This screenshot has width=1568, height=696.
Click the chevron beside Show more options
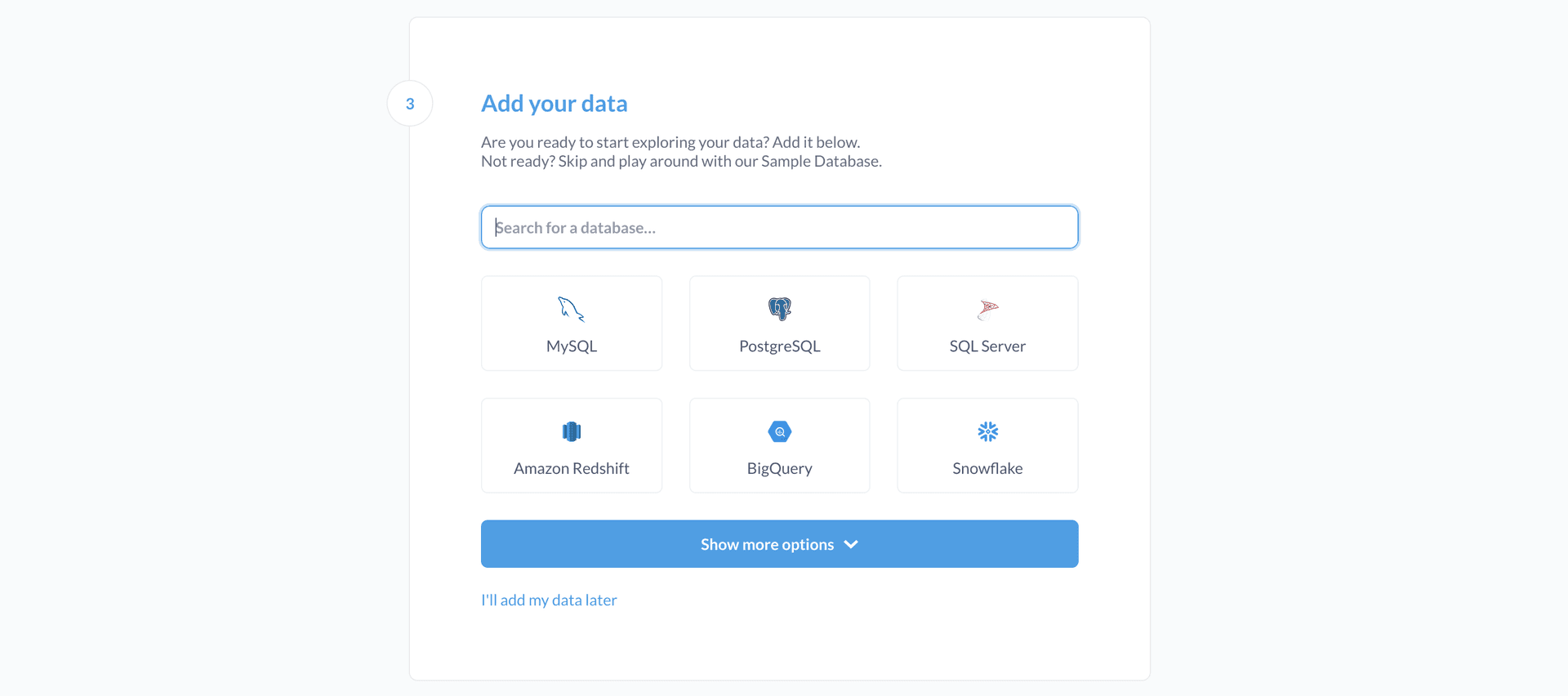click(x=851, y=544)
